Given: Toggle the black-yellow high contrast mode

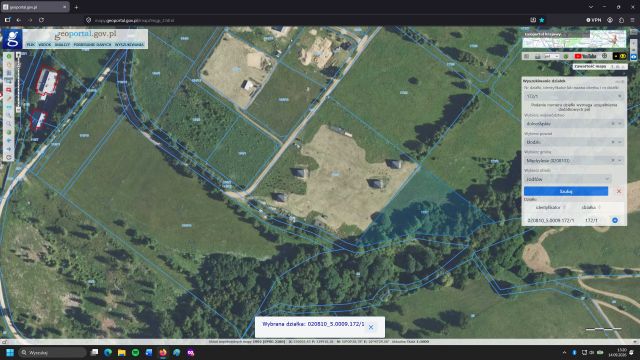Looking at the screenshot, I should tap(620, 56).
